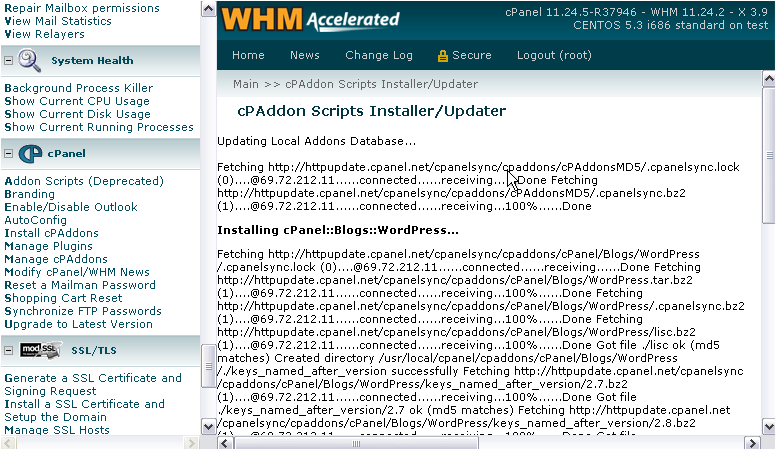
Task: Click Main breadcrumb link
Action: [x=245, y=84]
